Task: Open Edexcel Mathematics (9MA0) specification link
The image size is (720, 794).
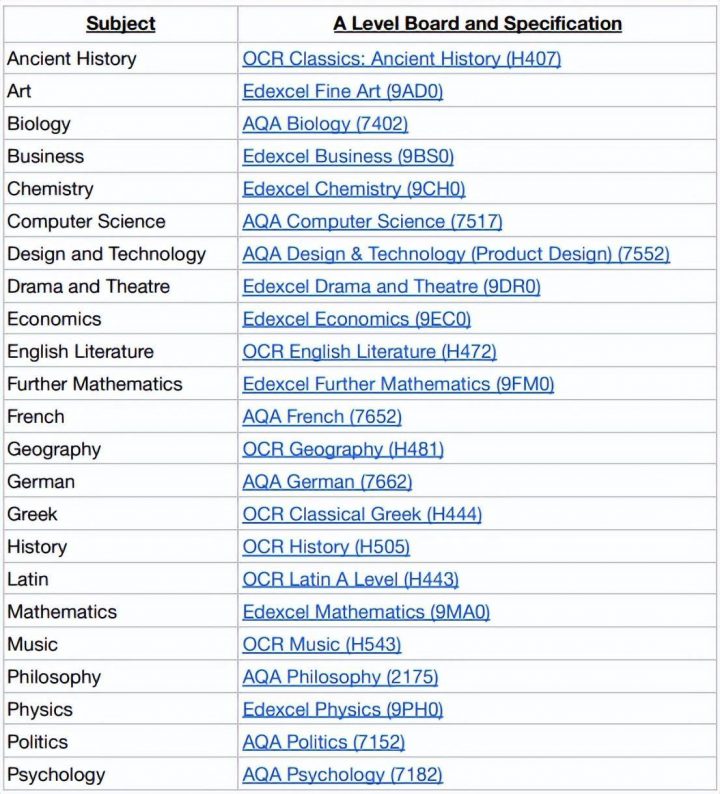Action: click(366, 612)
